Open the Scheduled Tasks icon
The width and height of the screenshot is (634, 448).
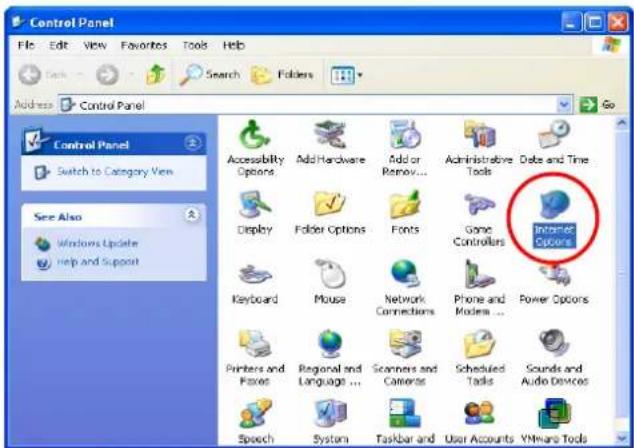pos(480,358)
